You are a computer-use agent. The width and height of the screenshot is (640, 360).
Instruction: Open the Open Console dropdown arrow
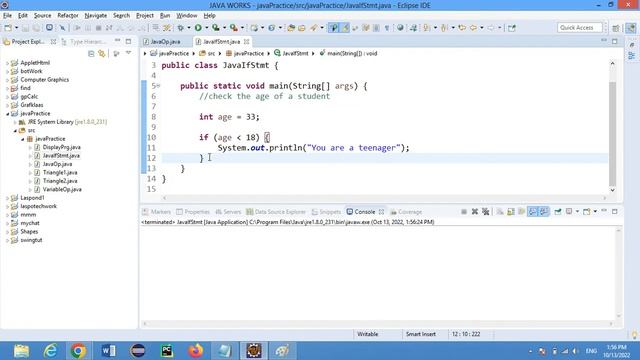pos(595,211)
